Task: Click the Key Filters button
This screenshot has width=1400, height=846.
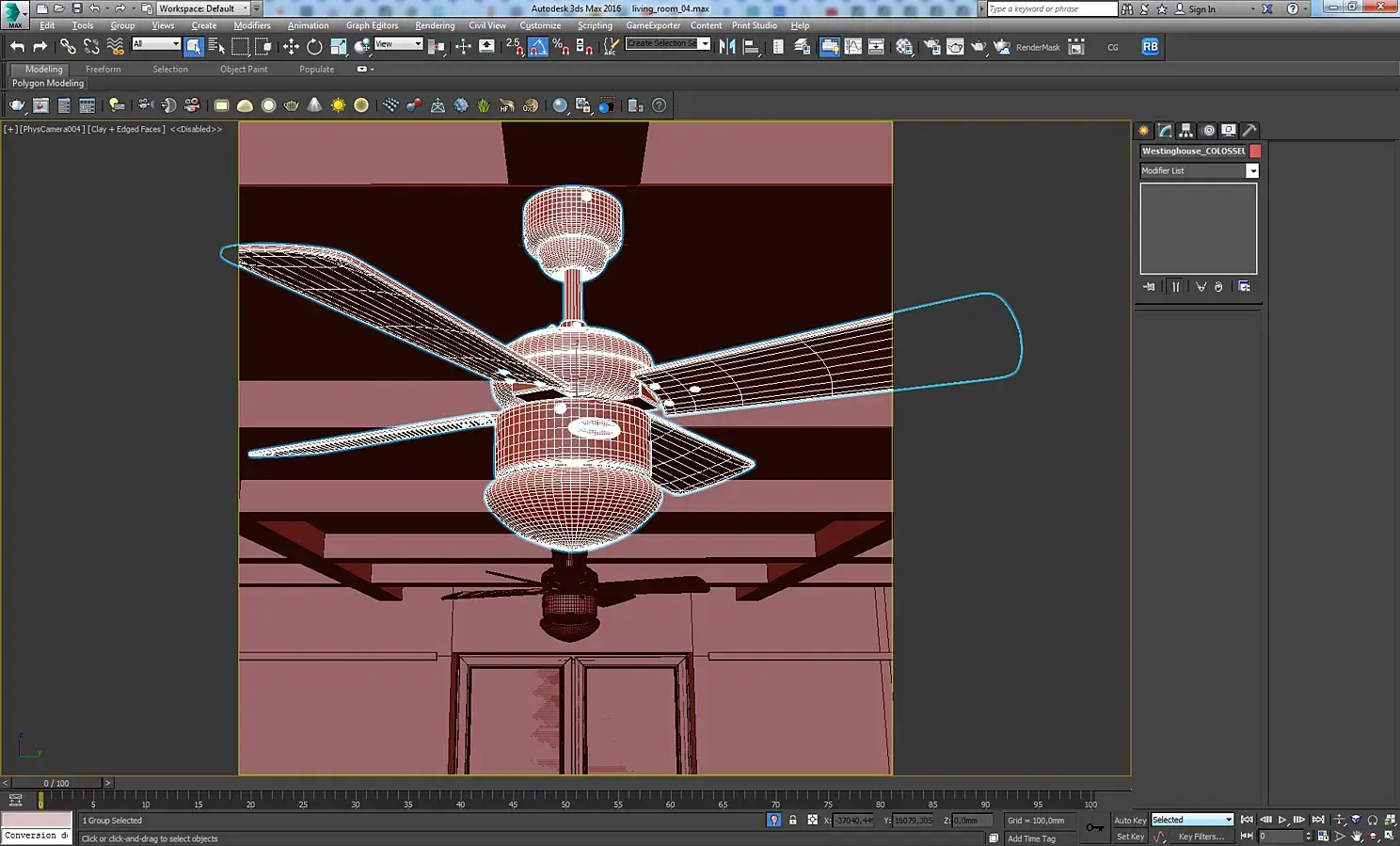Action: [1201, 837]
